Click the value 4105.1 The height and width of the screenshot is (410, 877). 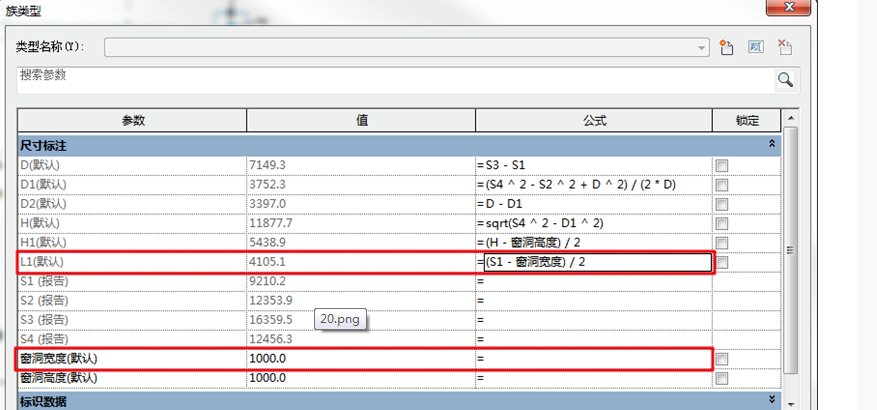[267, 262]
